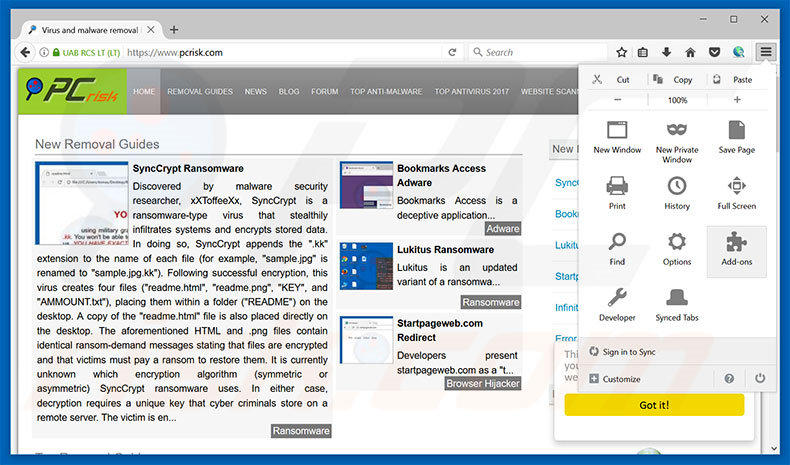The width and height of the screenshot is (790, 465).
Task: Bookmark this page with star icon
Action: pyautogui.click(x=622, y=52)
